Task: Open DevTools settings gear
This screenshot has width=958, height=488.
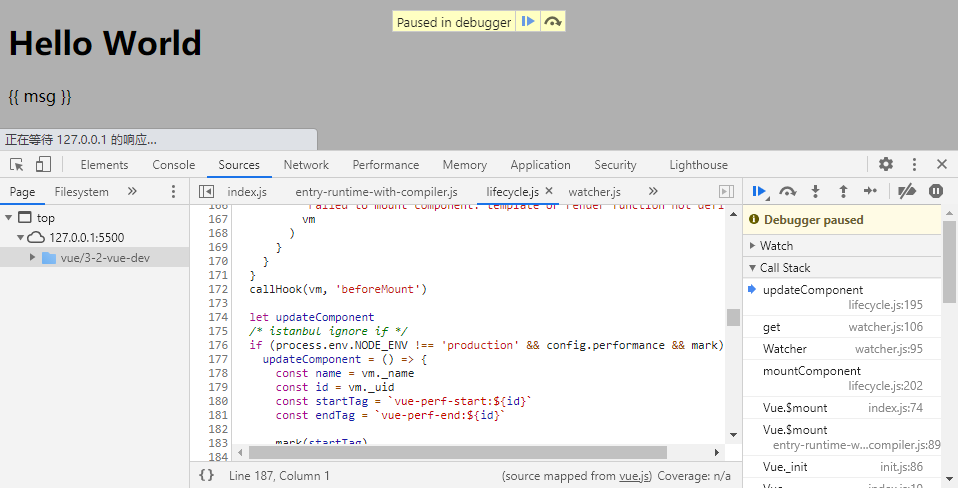Action: [x=886, y=164]
